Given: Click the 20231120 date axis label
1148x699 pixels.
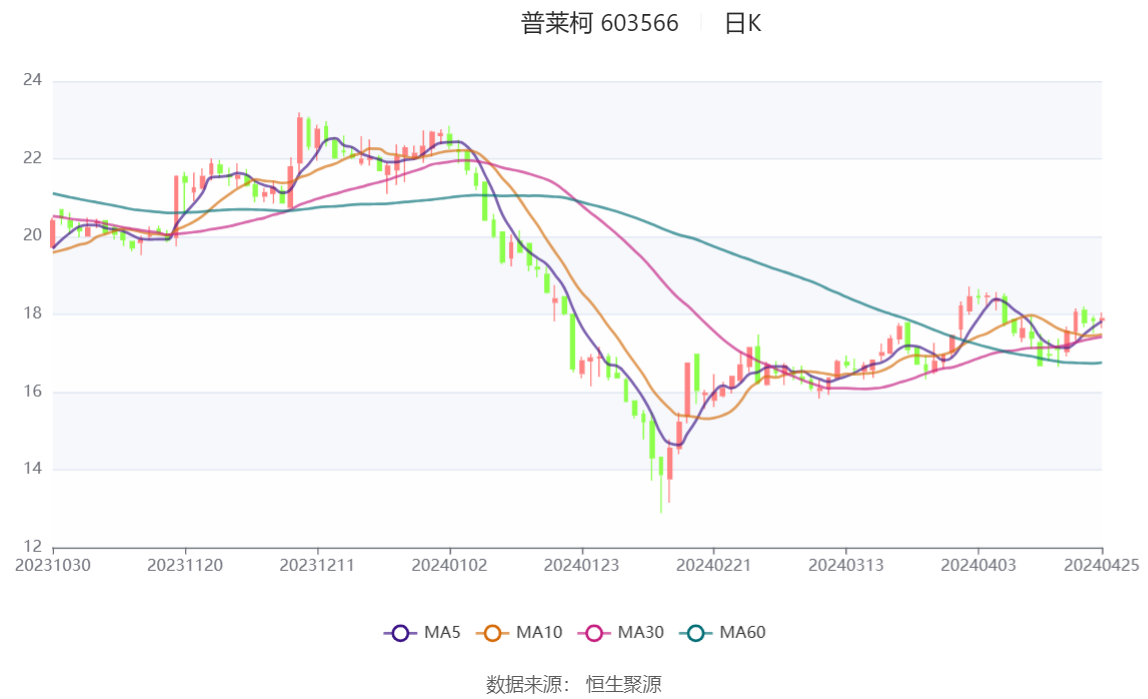Looking at the screenshot, I should coord(185,566).
